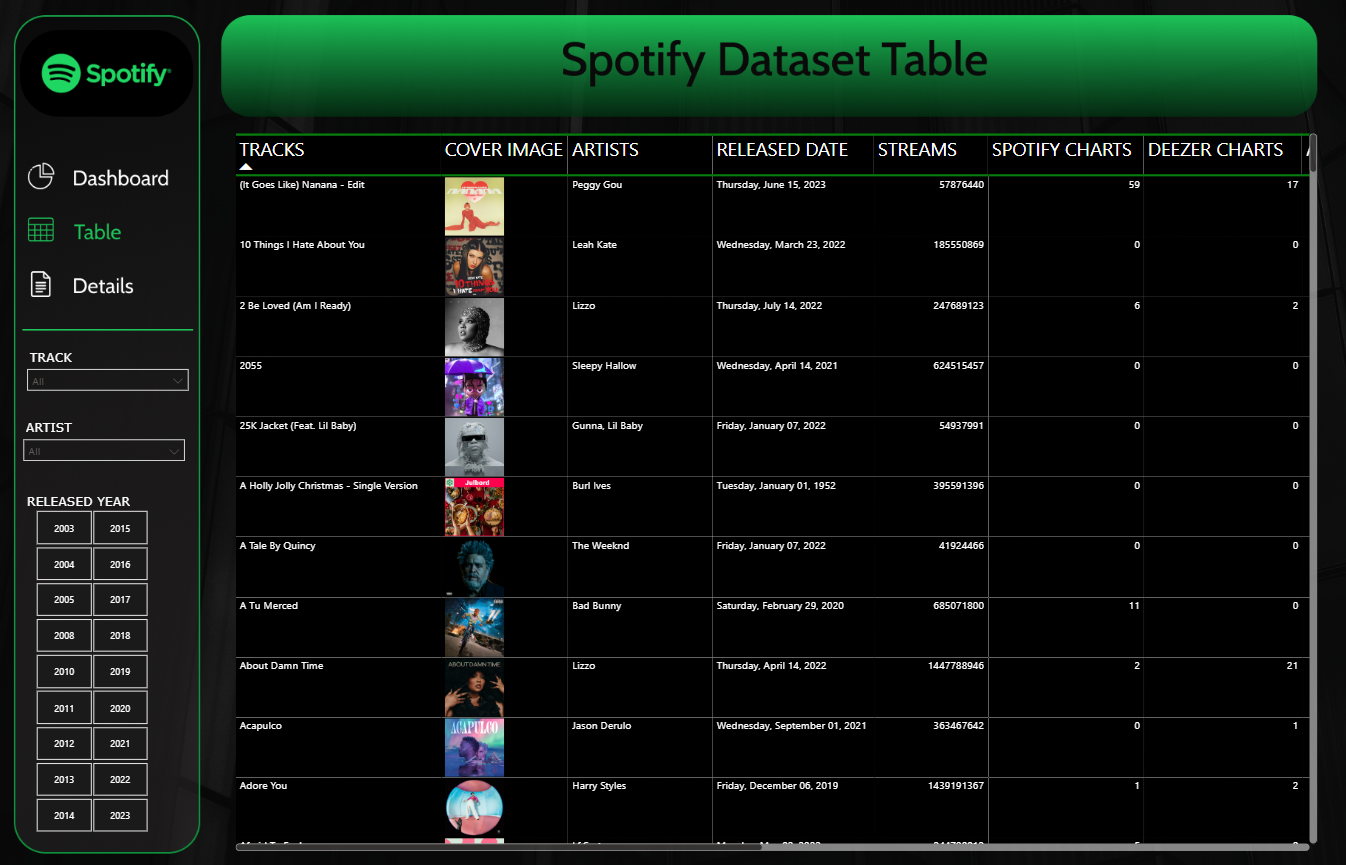Click the sort arrow under the TRACKS header

click(246, 167)
